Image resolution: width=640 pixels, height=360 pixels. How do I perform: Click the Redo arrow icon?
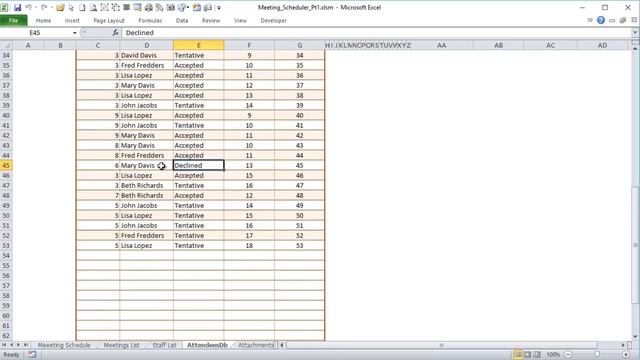click(x=44, y=8)
